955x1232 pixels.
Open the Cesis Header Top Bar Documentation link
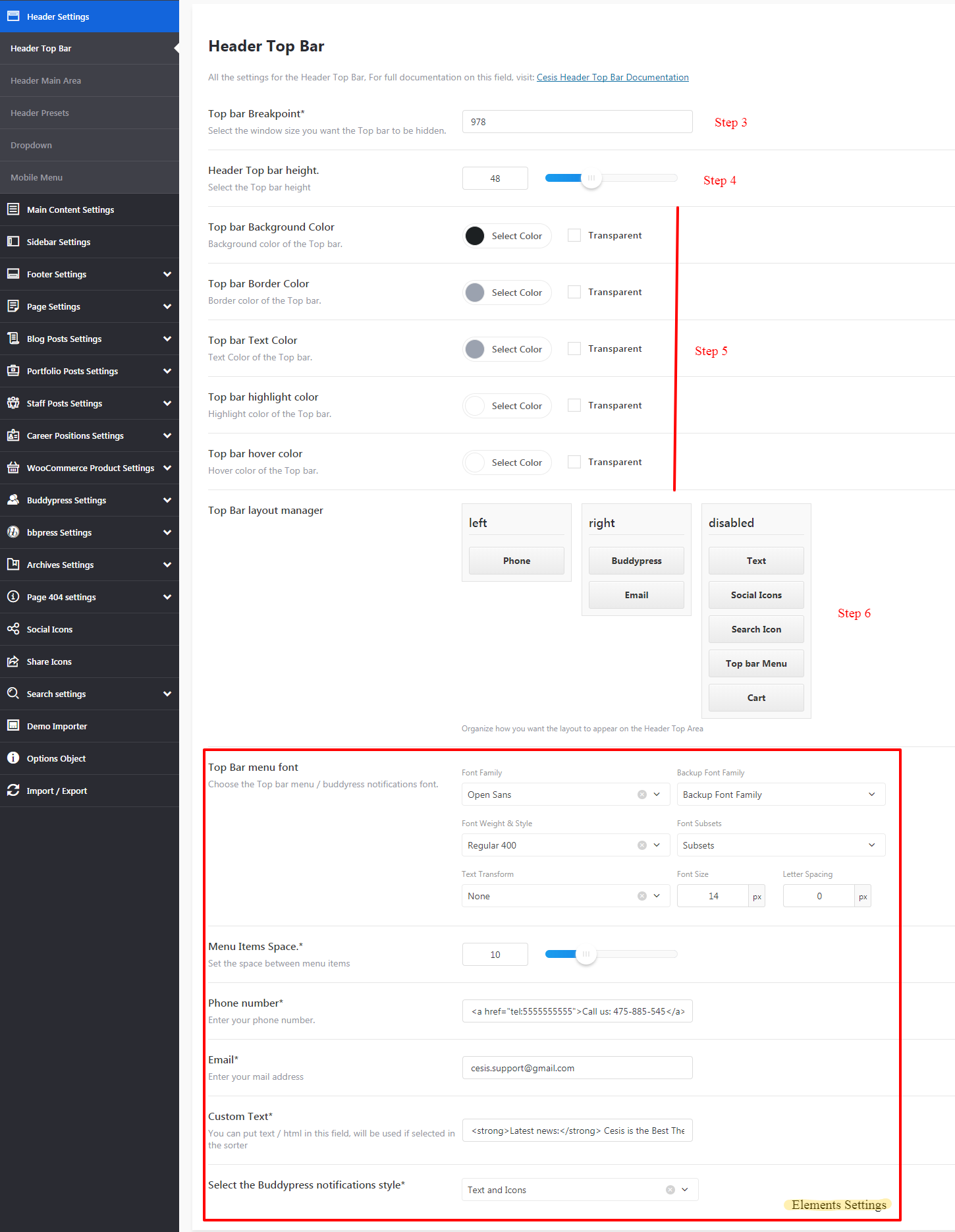(613, 77)
